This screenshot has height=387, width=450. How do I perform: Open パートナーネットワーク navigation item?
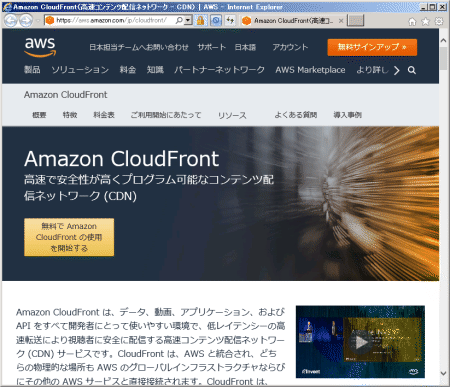[x=219, y=70]
